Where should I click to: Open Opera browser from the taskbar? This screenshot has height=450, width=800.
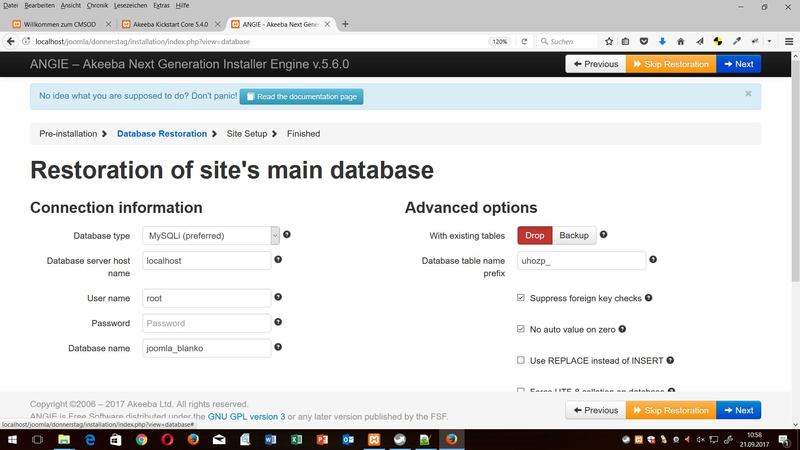[x=167, y=439]
